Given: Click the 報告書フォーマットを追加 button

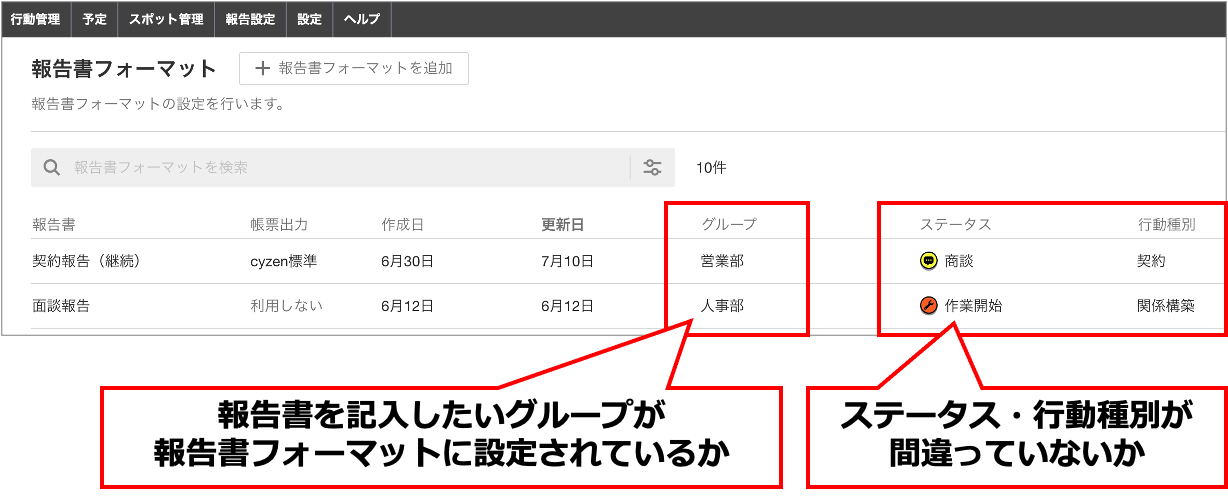Looking at the screenshot, I should click(x=354, y=68).
